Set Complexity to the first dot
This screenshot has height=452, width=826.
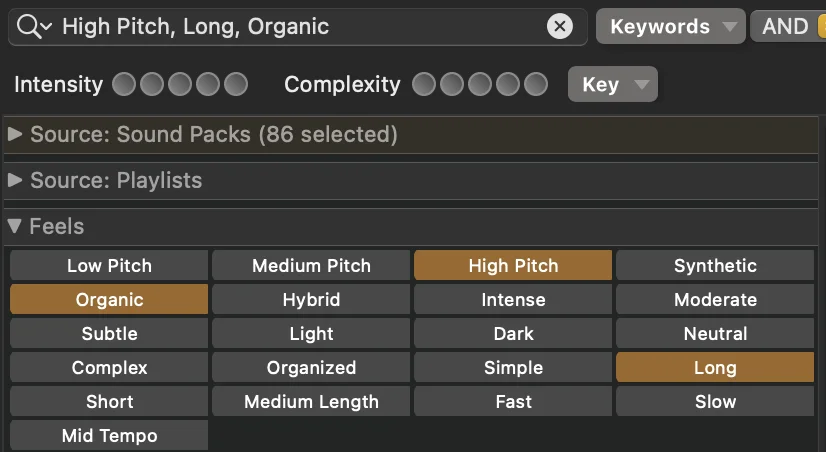tap(424, 84)
